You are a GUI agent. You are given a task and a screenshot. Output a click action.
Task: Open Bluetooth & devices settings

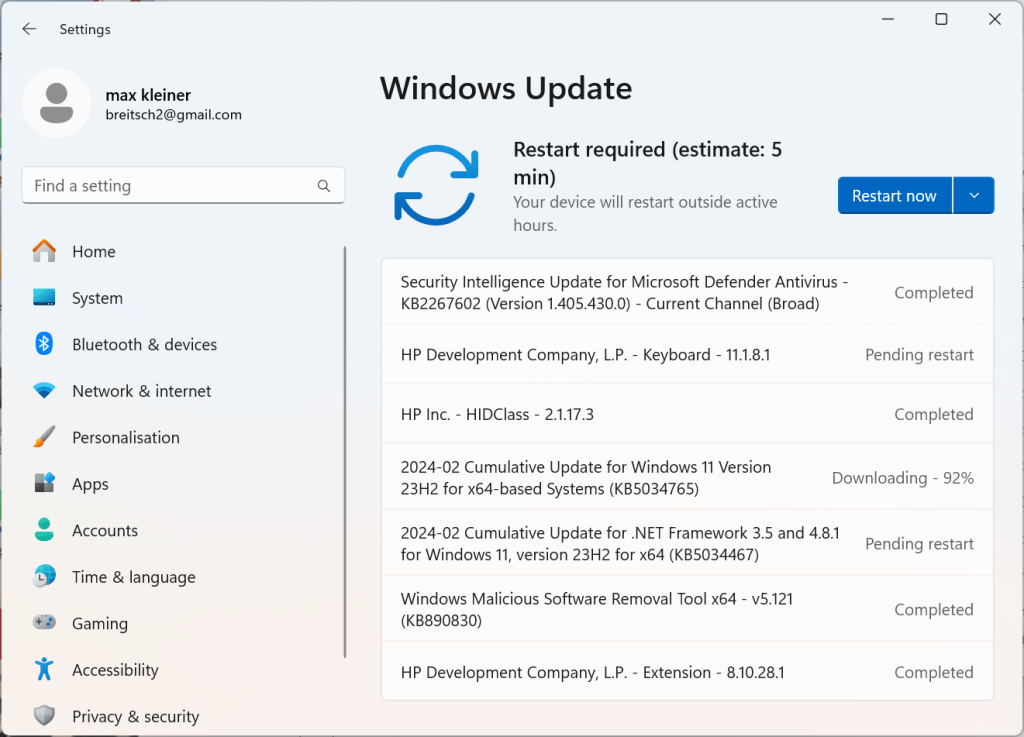144,344
